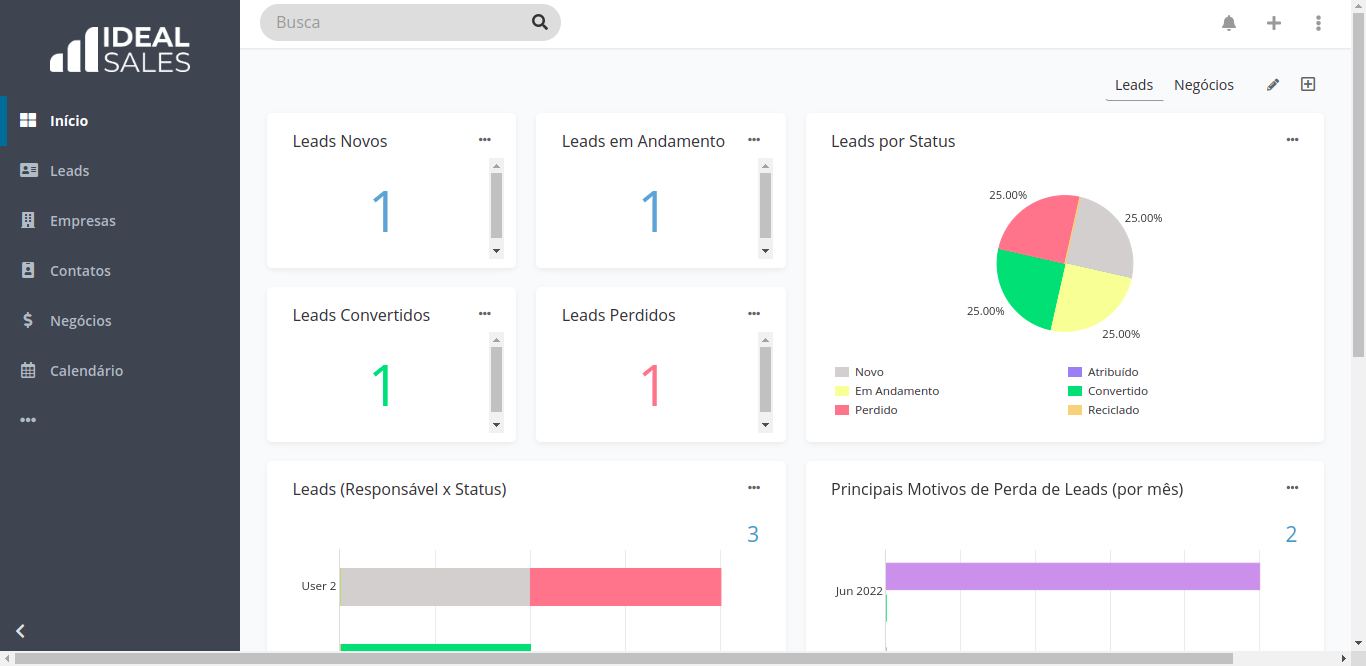Click the pink User 2 bar segment

(625, 587)
